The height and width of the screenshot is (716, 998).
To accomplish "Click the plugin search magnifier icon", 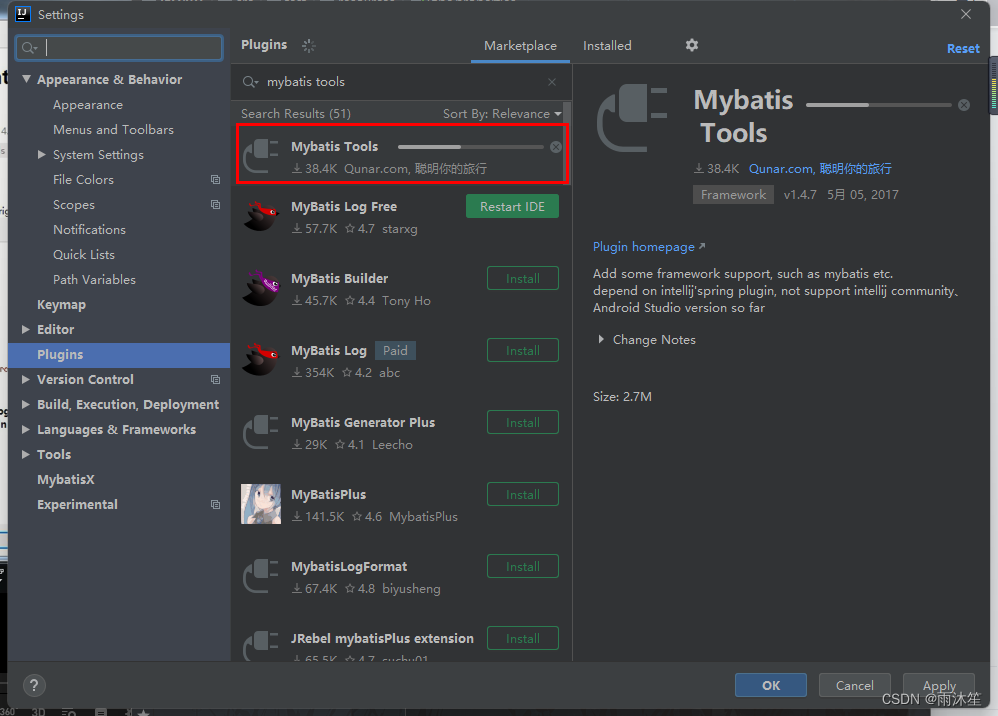I will [250, 82].
